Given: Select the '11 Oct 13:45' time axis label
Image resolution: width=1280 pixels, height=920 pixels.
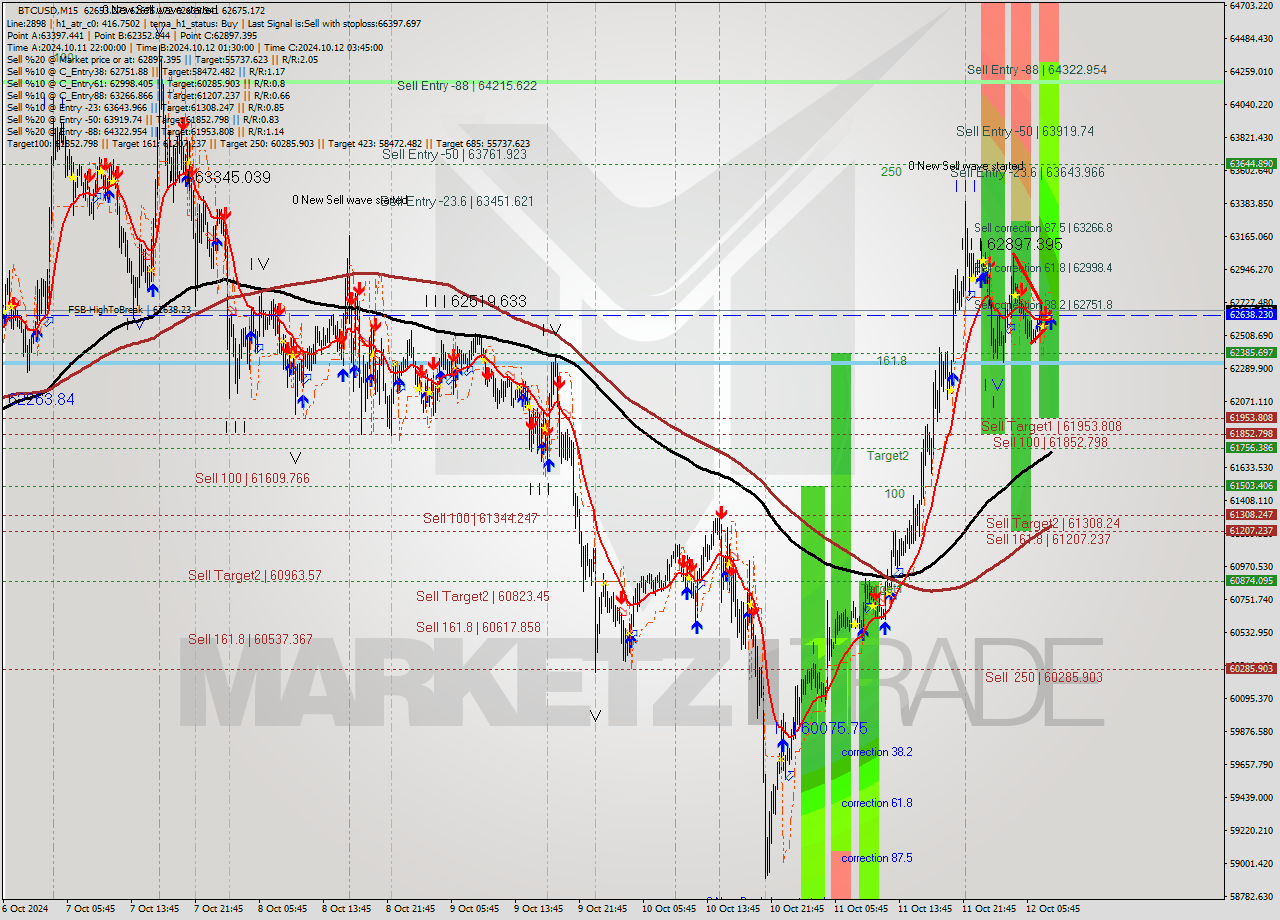Looking at the screenshot, I should tap(924, 909).
